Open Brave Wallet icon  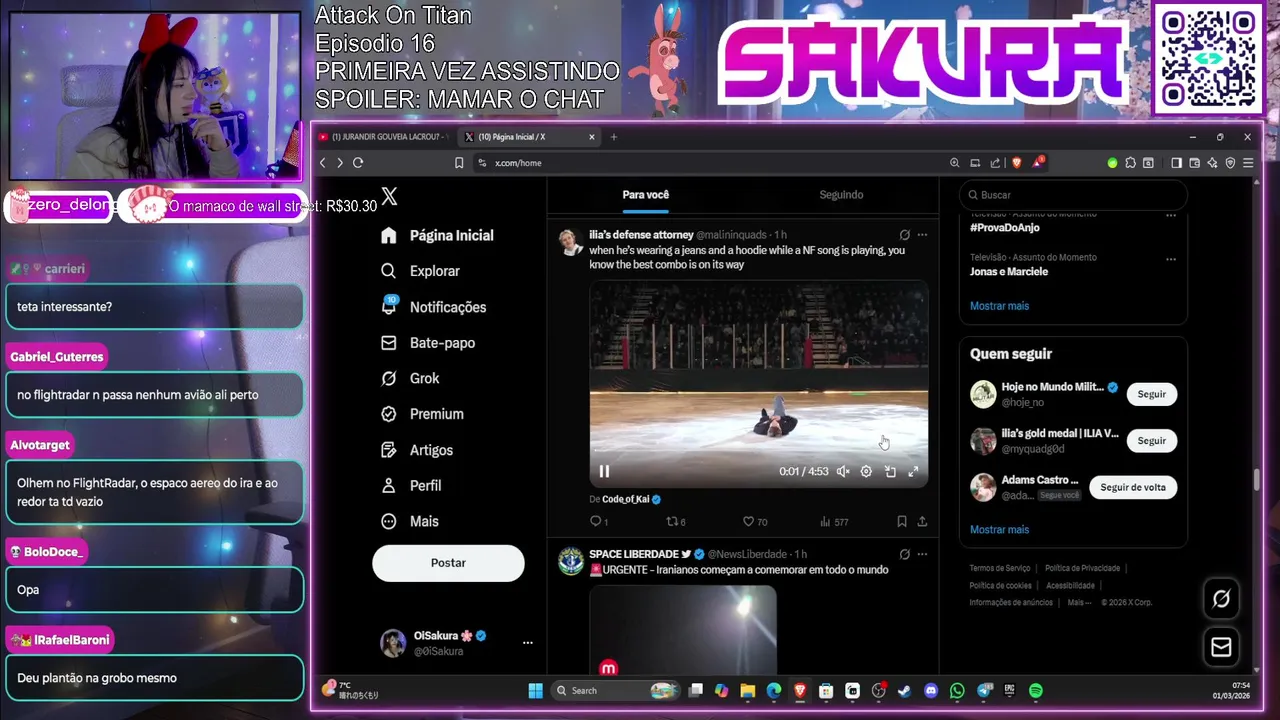pos(1194,163)
